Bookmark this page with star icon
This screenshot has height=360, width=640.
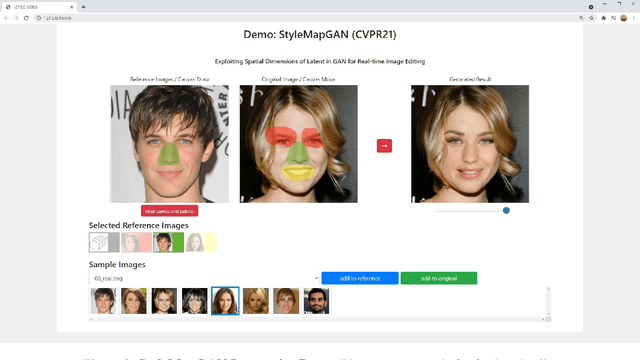tap(591, 18)
